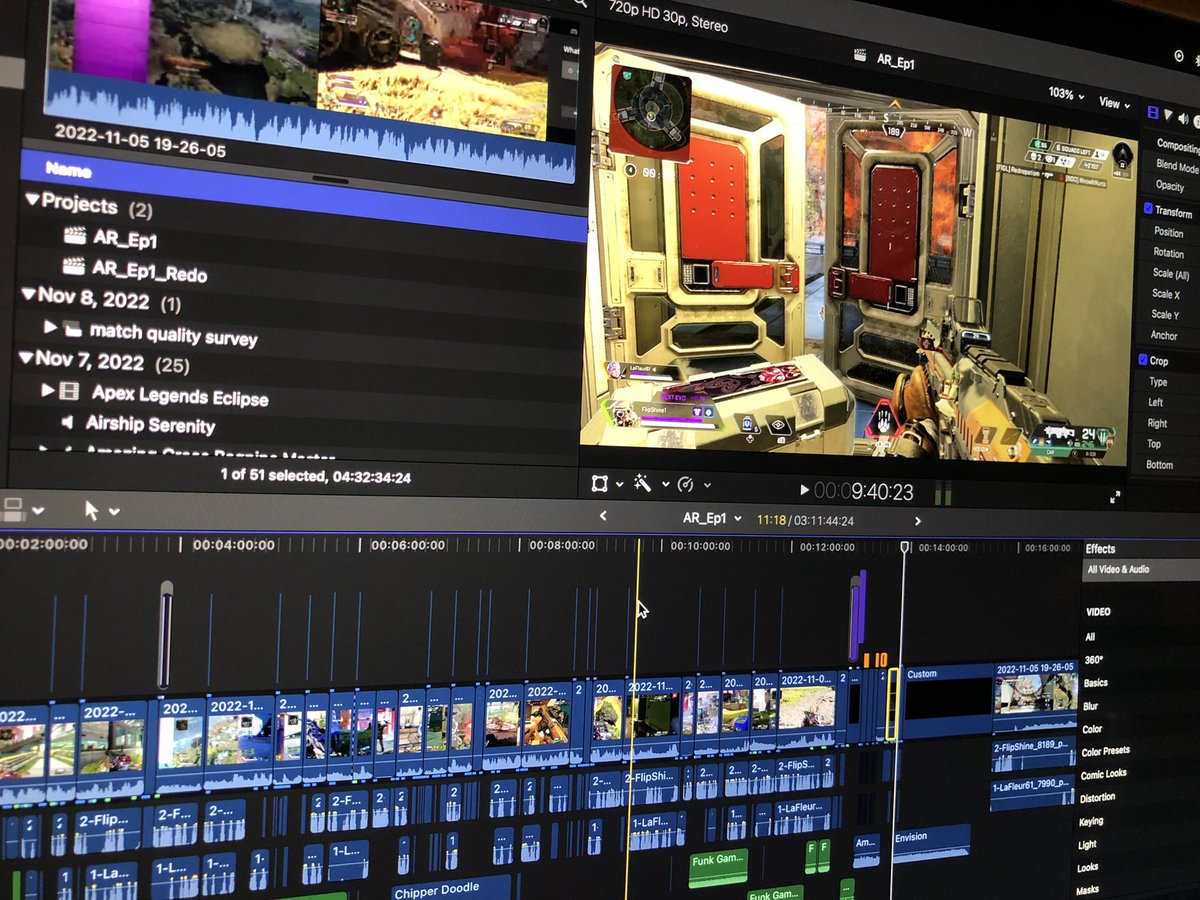Collapse the Nov 7, 2022 group
This screenshot has height=900, width=1200.
click(26, 356)
